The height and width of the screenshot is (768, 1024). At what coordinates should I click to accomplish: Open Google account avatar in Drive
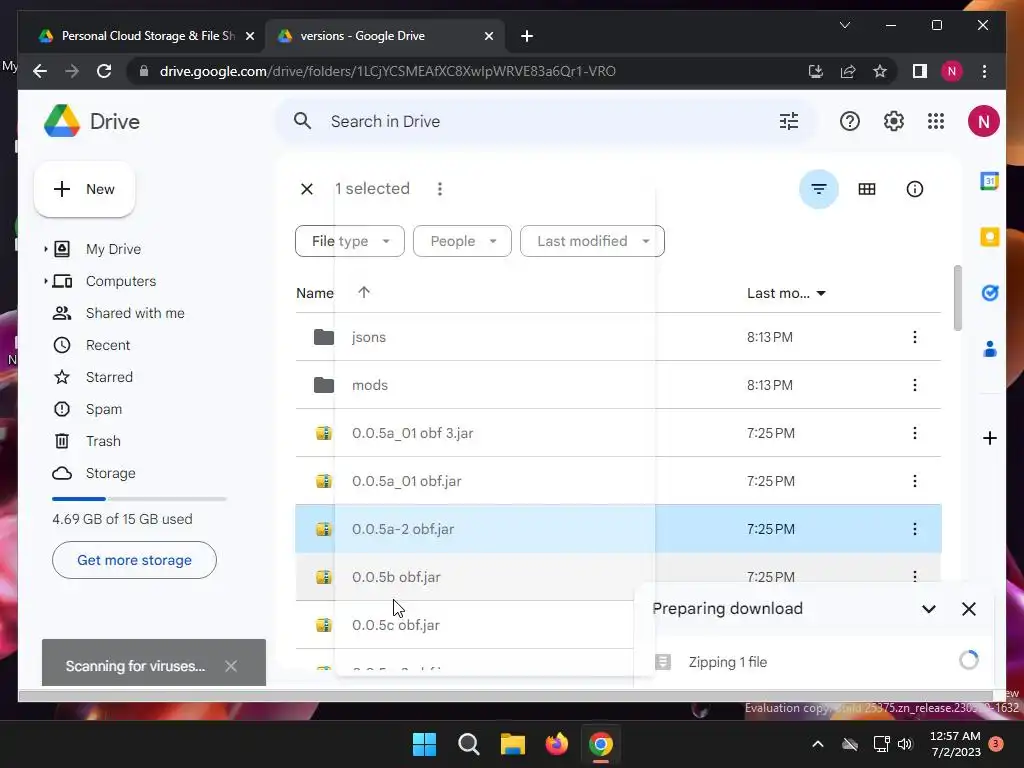coord(984,121)
